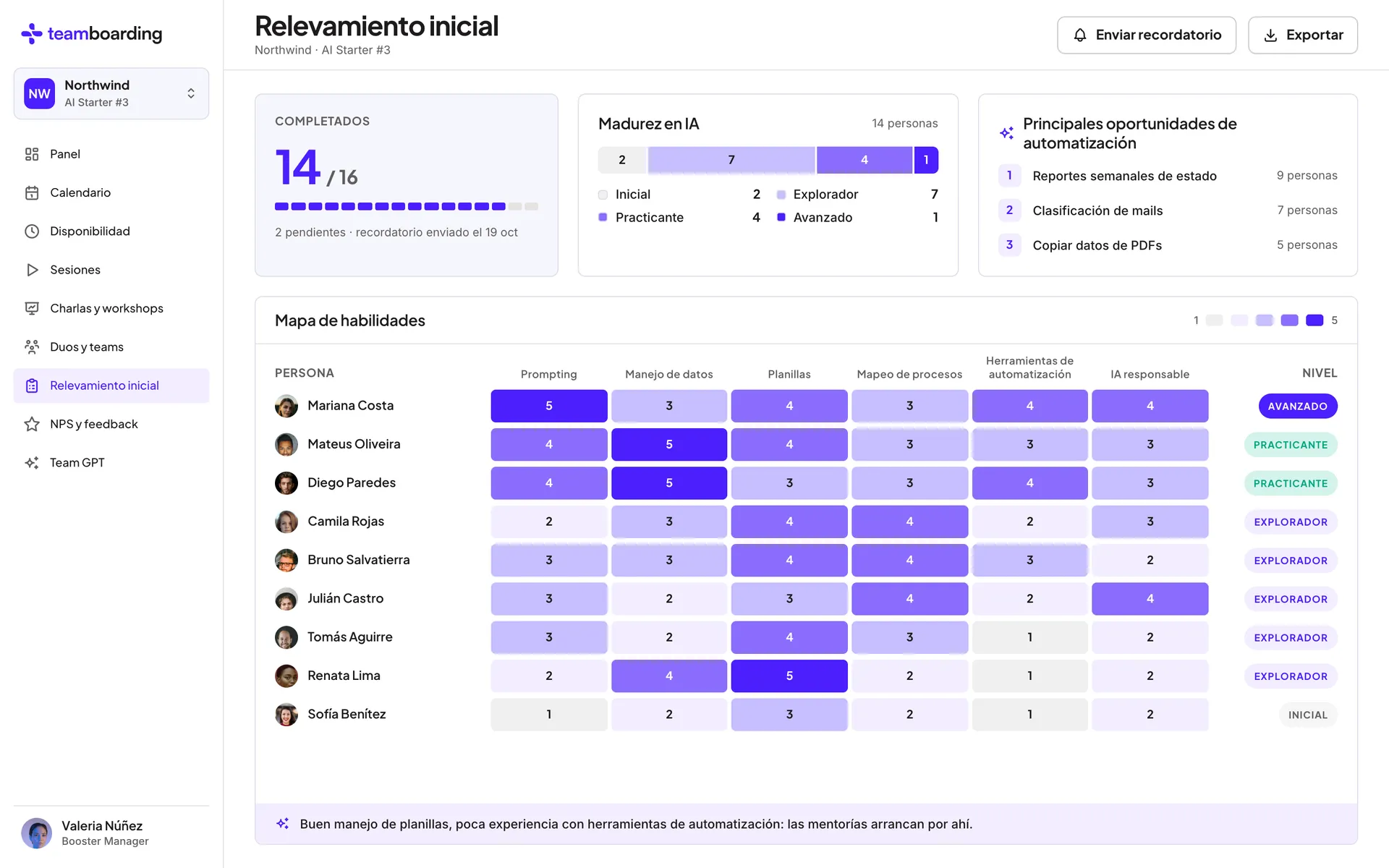Viewport: 1389px width, 868px height.
Task: Click the Duos y teams people icon
Action: (x=32, y=347)
